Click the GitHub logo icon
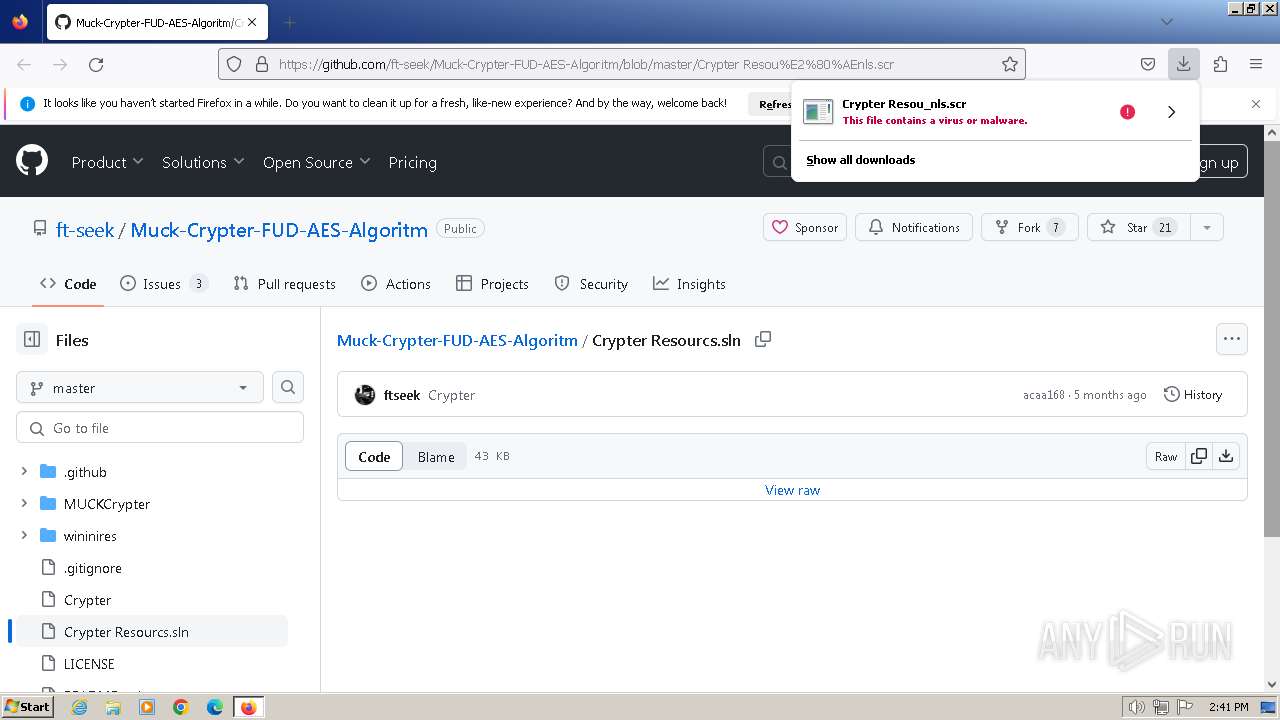 [32, 160]
